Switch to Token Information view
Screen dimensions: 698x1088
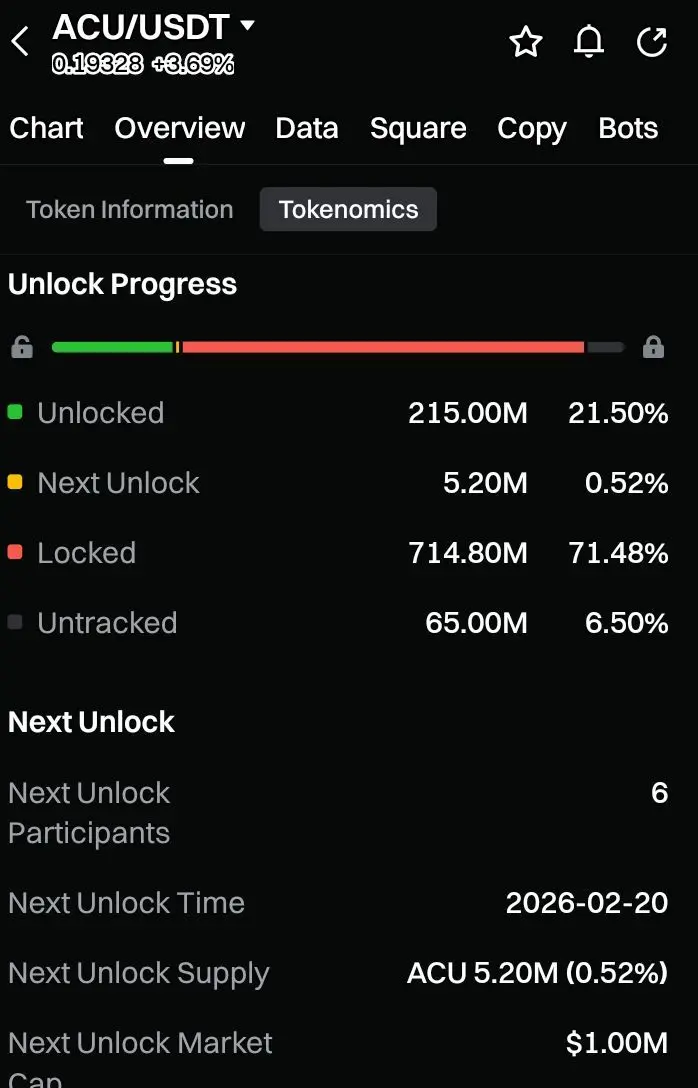pos(130,210)
